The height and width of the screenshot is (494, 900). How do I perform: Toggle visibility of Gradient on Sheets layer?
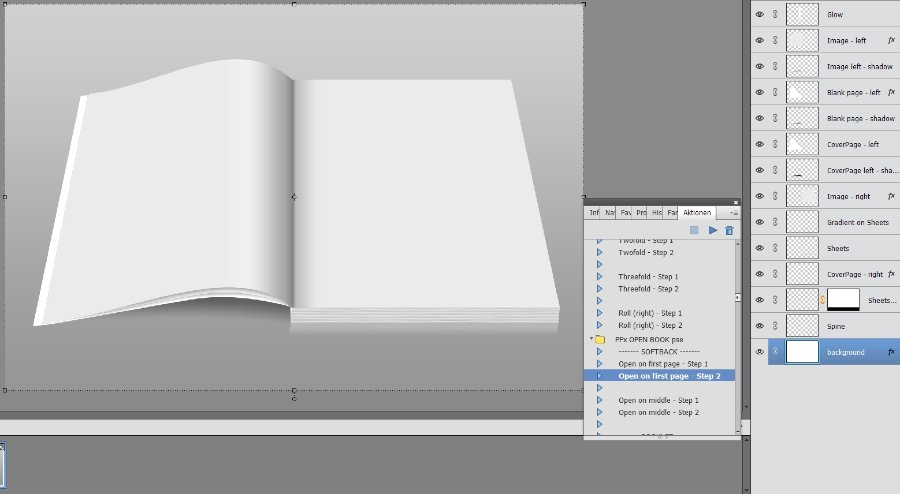click(x=760, y=222)
